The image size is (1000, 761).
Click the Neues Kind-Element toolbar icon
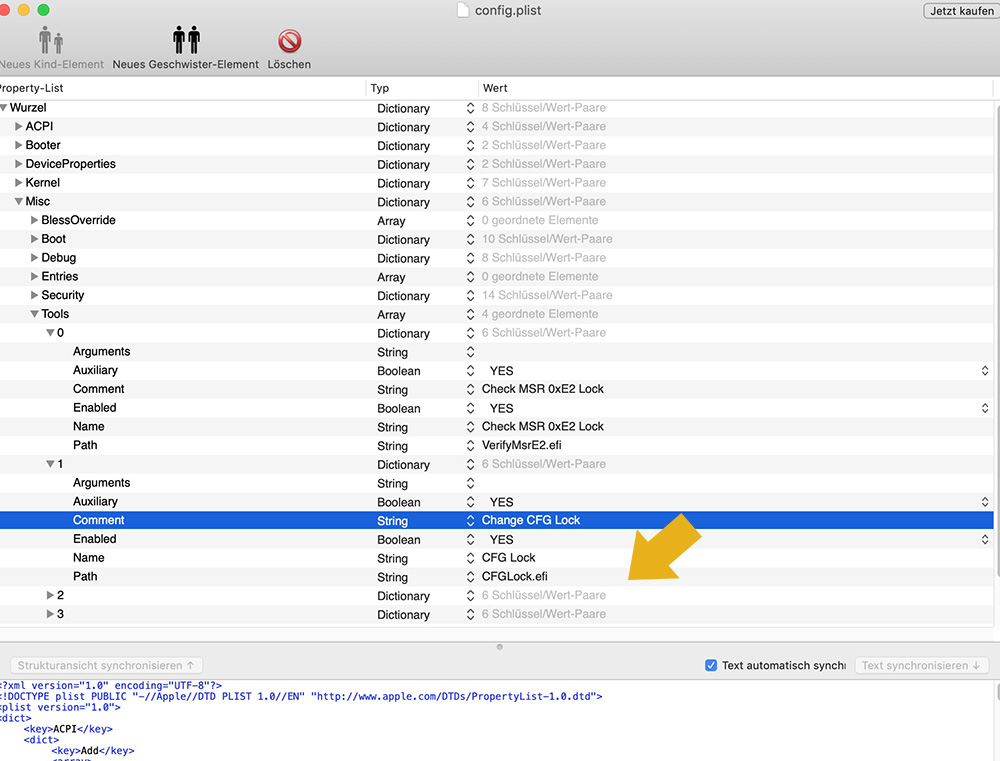[50, 41]
